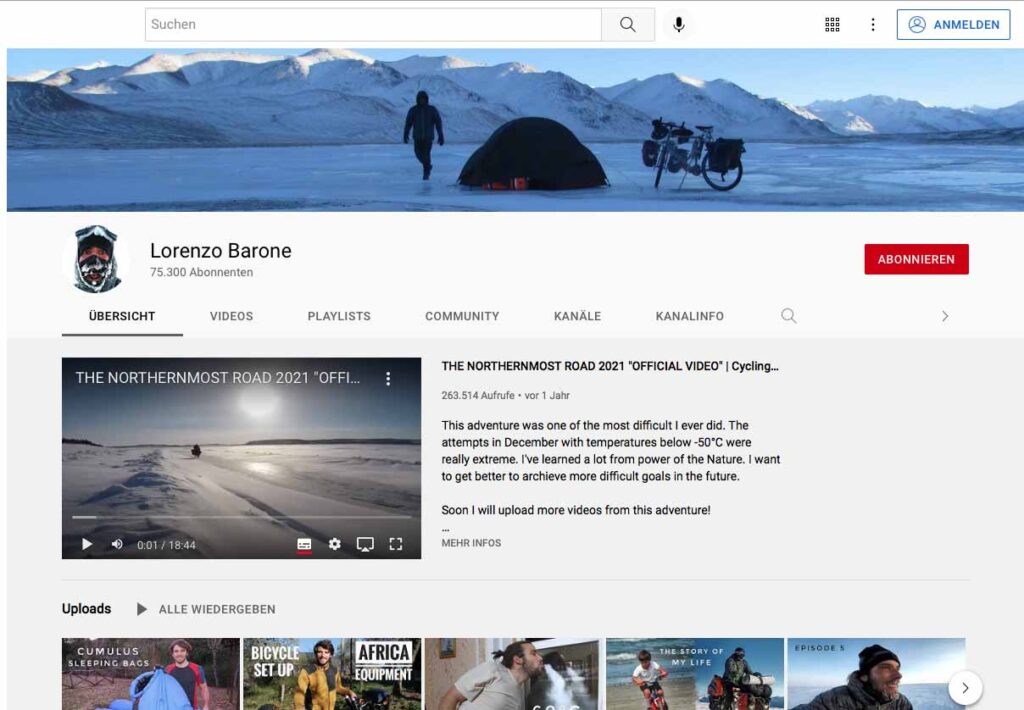Open settings three-dot menu in header
Screen dimensions: 1024x710
pos(873,25)
